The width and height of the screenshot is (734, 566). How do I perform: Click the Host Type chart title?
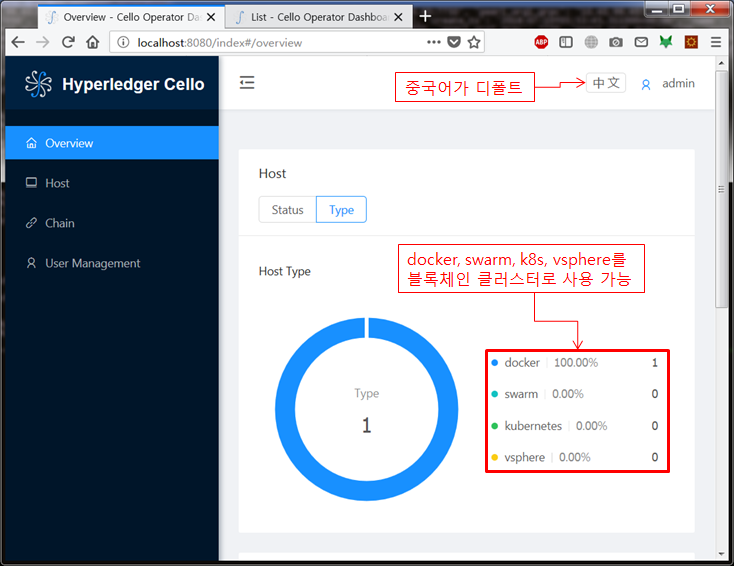pos(285,272)
